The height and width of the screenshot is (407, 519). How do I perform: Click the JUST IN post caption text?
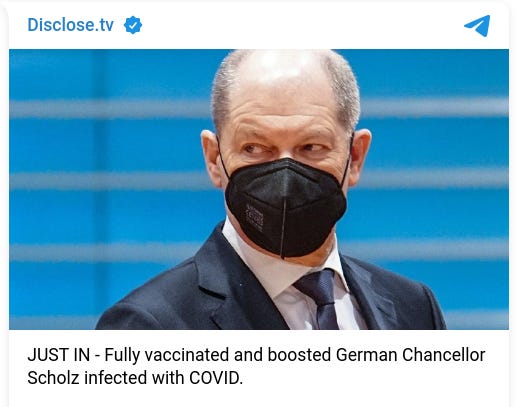tap(256, 366)
